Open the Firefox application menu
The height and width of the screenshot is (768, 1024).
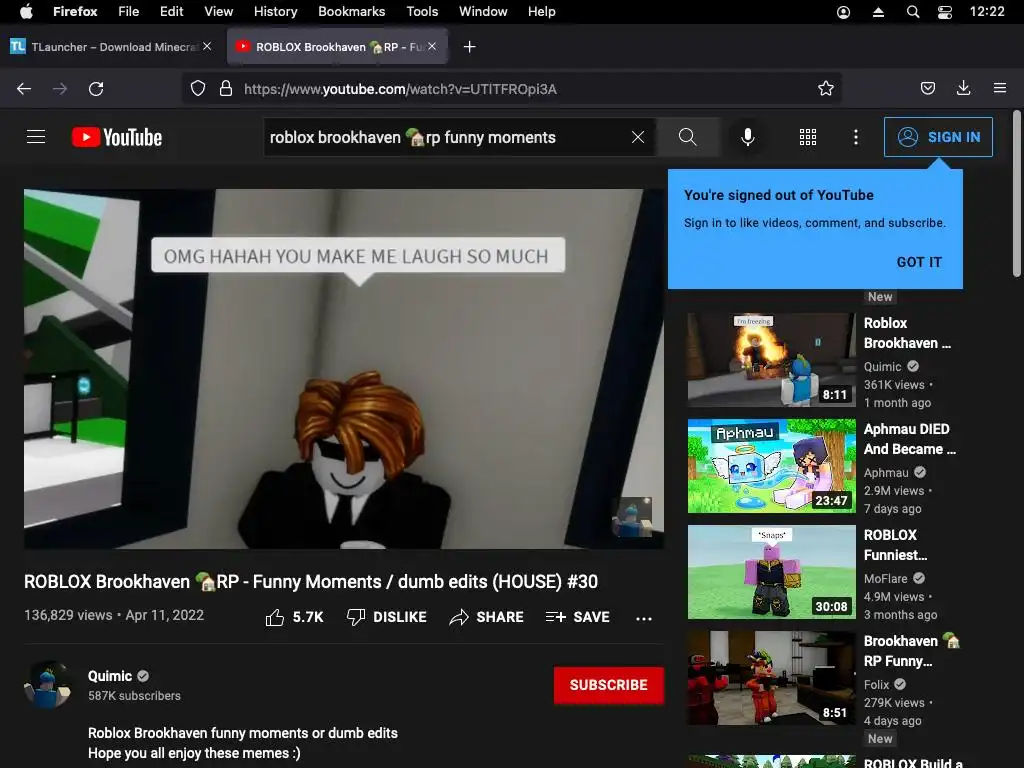click(x=75, y=11)
